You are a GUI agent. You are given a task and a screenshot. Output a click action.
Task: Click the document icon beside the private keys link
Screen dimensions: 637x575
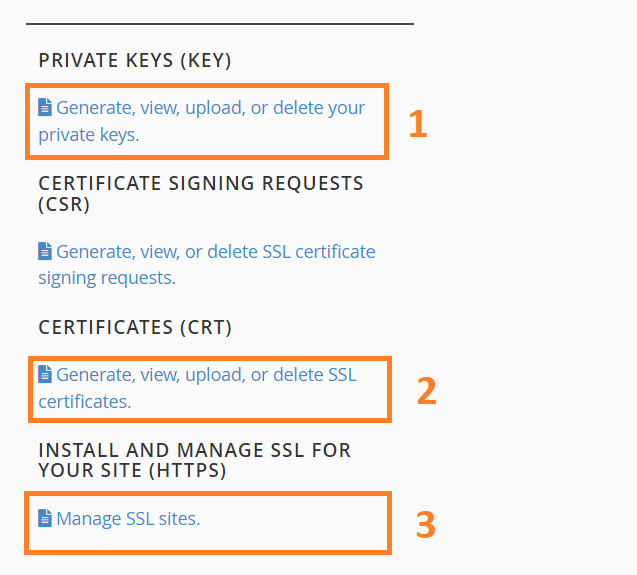pos(45,107)
